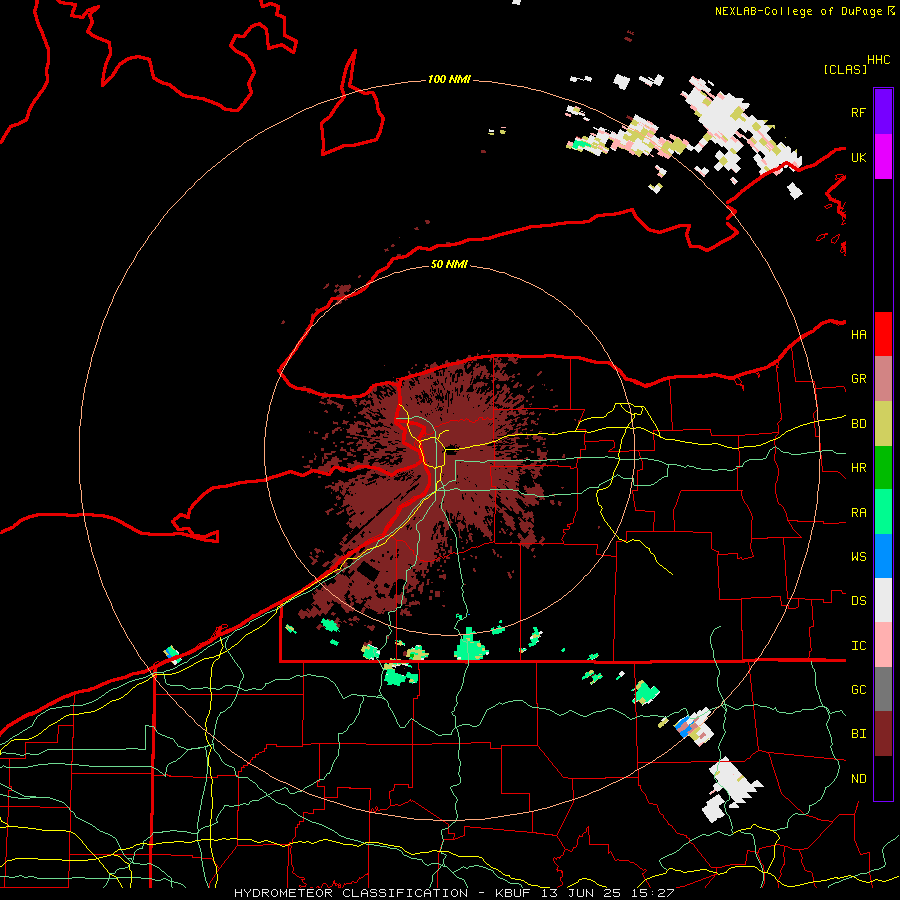Click the HA legend label
Image resolution: width=900 pixels, height=900 pixels.
pyautogui.click(x=858, y=335)
